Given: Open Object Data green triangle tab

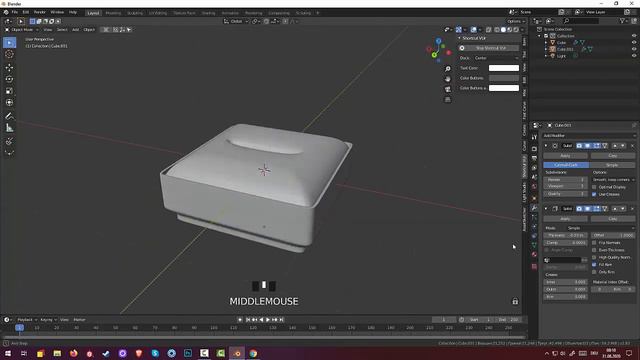Looking at the screenshot, I should pos(534,245).
